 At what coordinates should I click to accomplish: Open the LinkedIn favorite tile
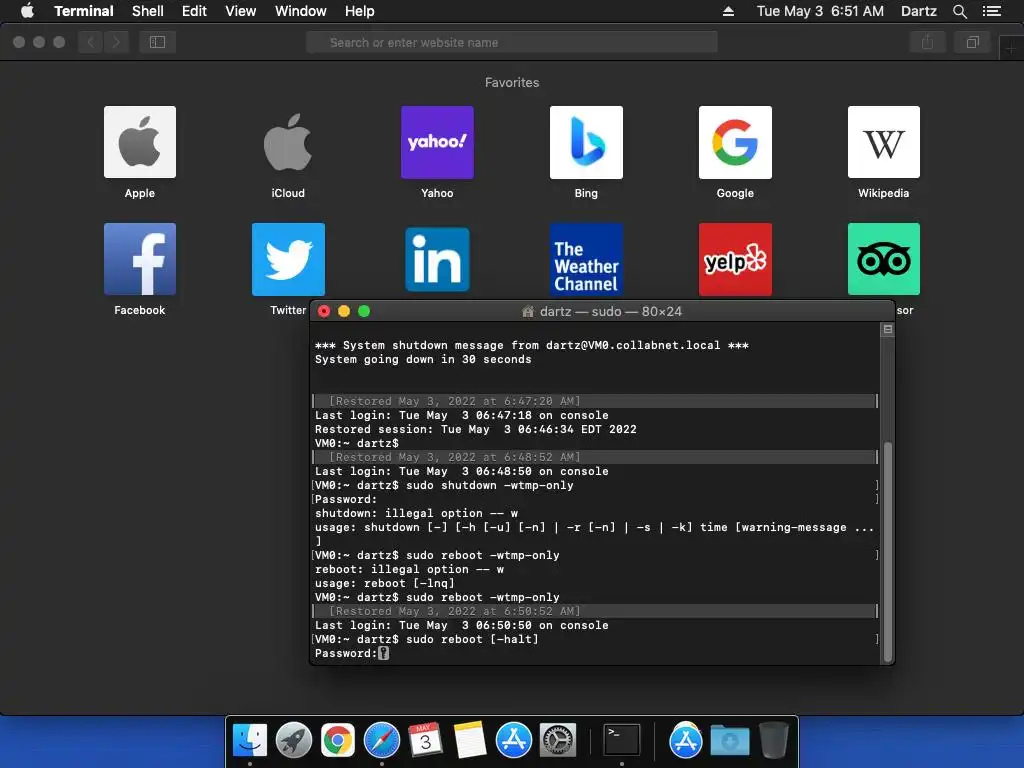click(x=437, y=259)
